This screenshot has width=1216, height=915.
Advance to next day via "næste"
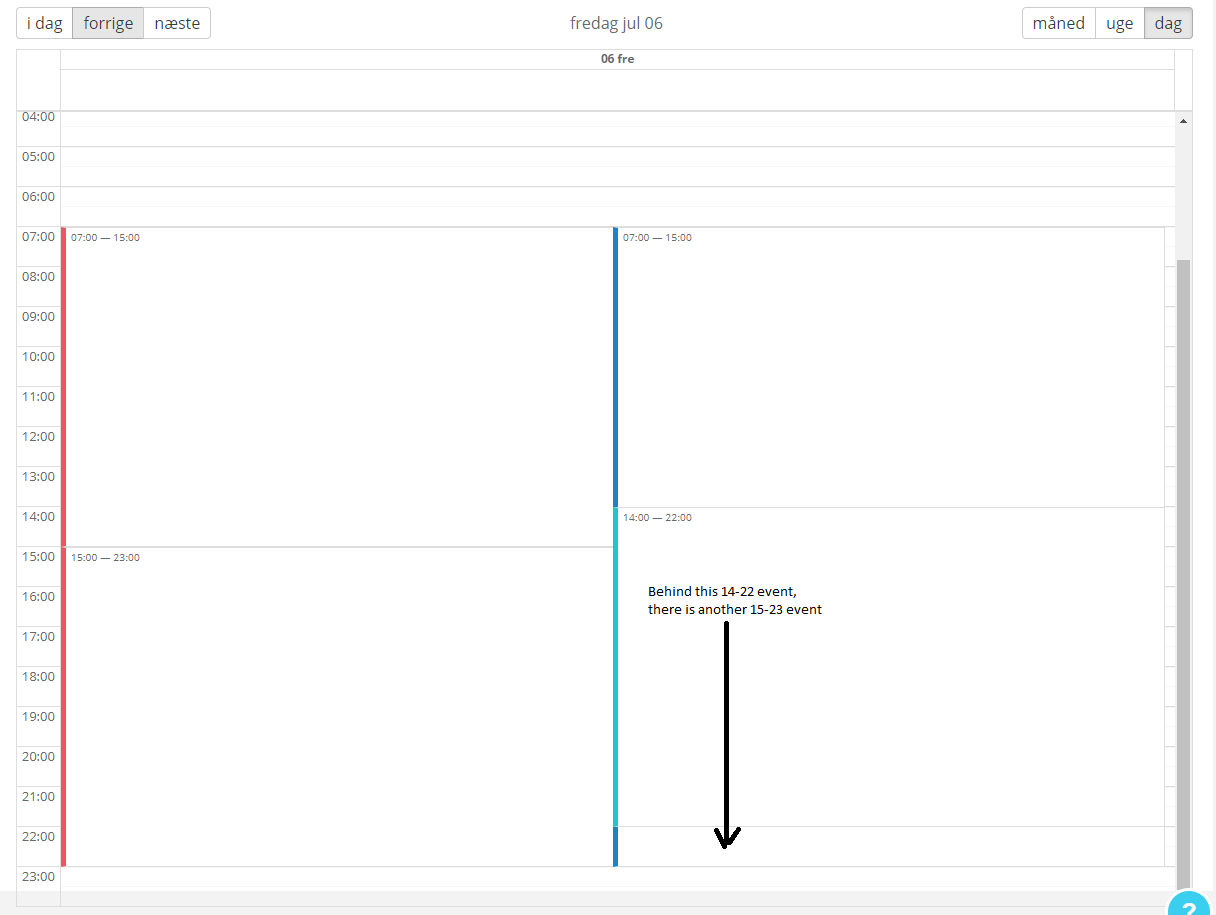point(176,22)
